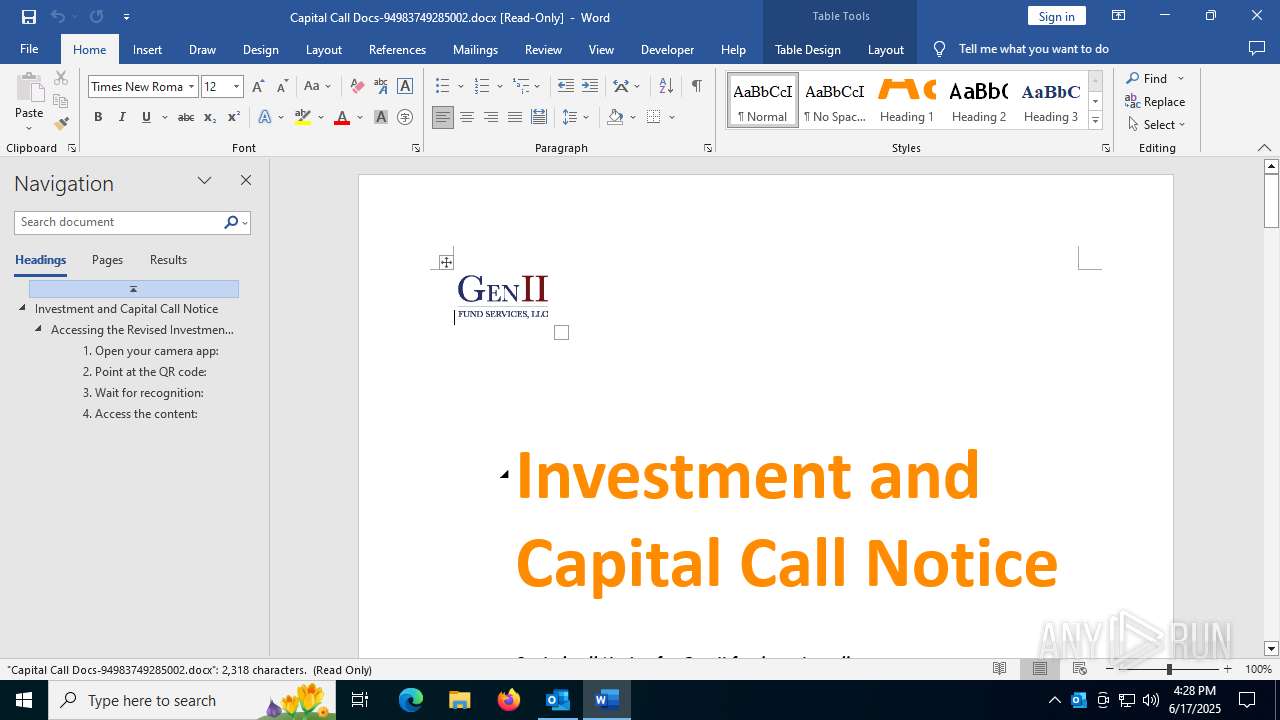Image resolution: width=1280 pixels, height=720 pixels.
Task: Toggle Subscript formatting
Action: point(210,117)
